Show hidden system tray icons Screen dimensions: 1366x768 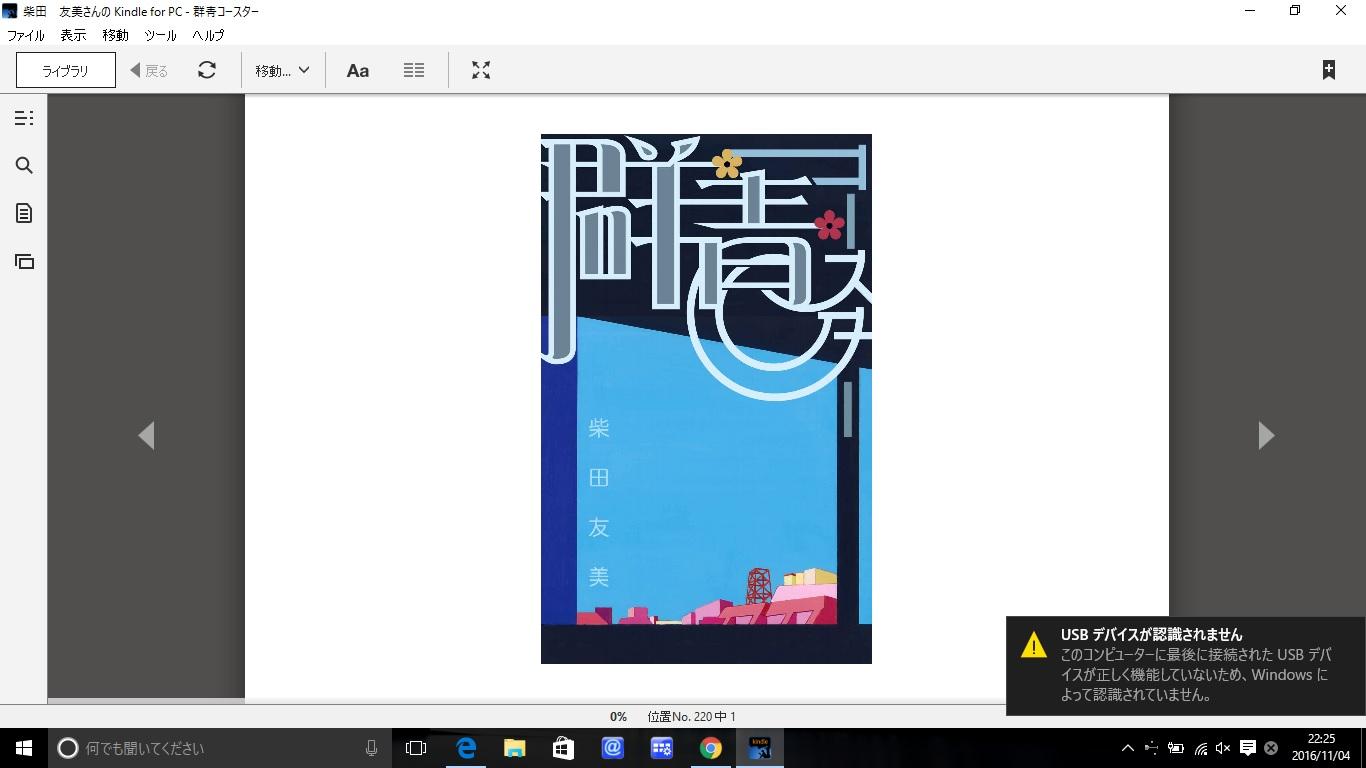point(1127,748)
